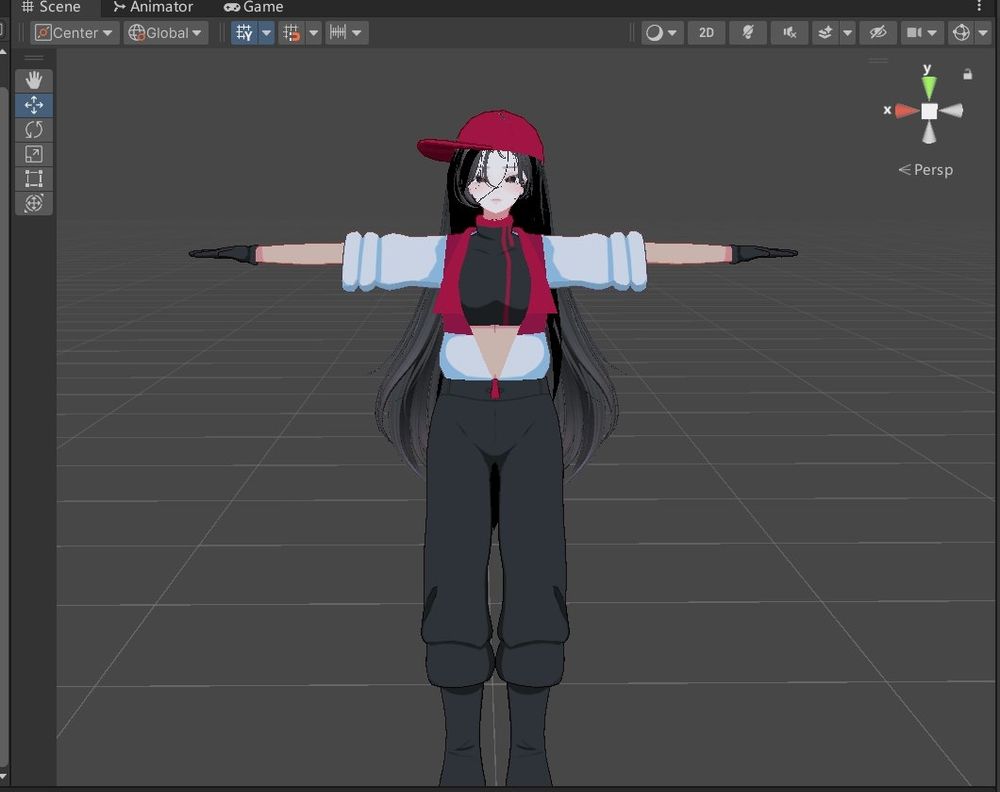Open the three-dot Scene window menu
This screenshot has height=792, width=1000.
[980, 6]
